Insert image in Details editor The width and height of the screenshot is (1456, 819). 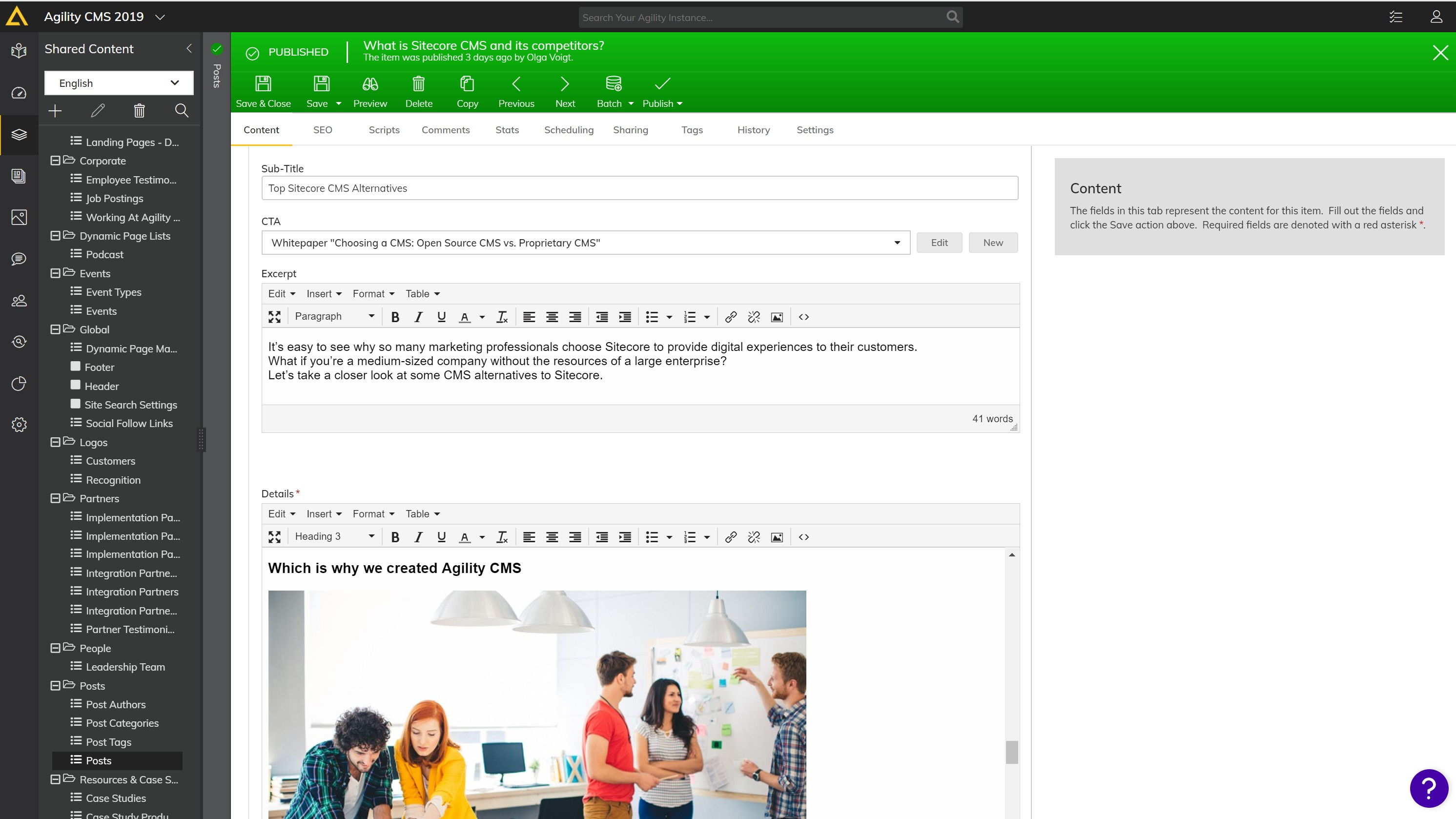777,537
